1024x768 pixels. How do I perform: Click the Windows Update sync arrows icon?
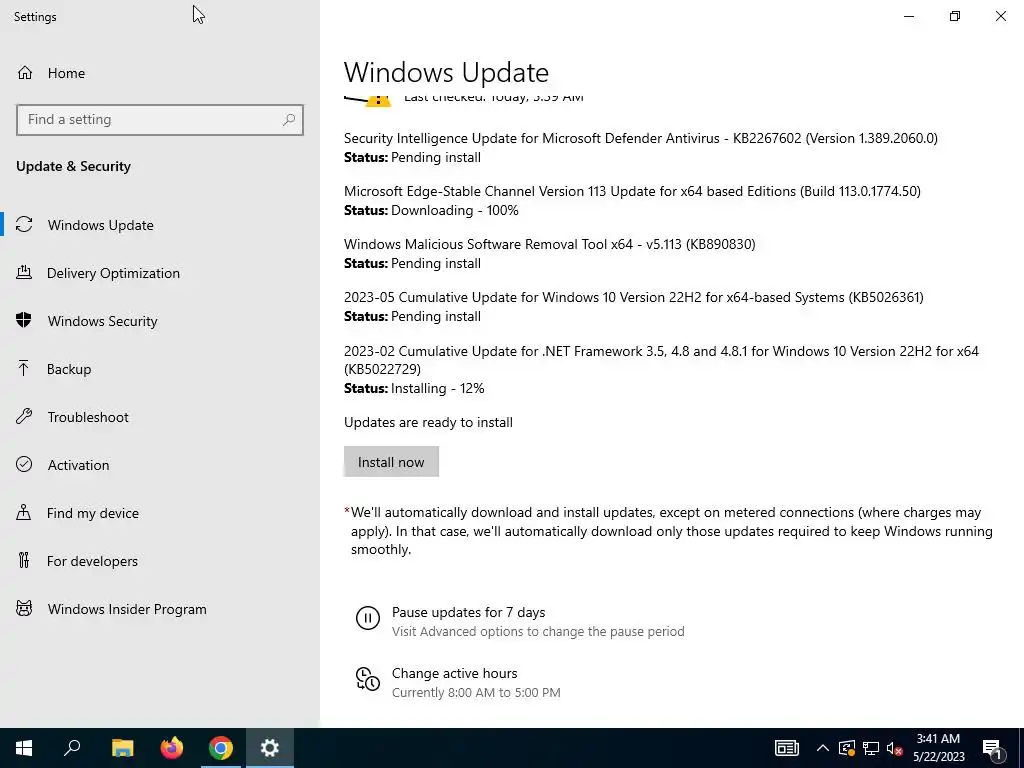click(x=24, y=225)
